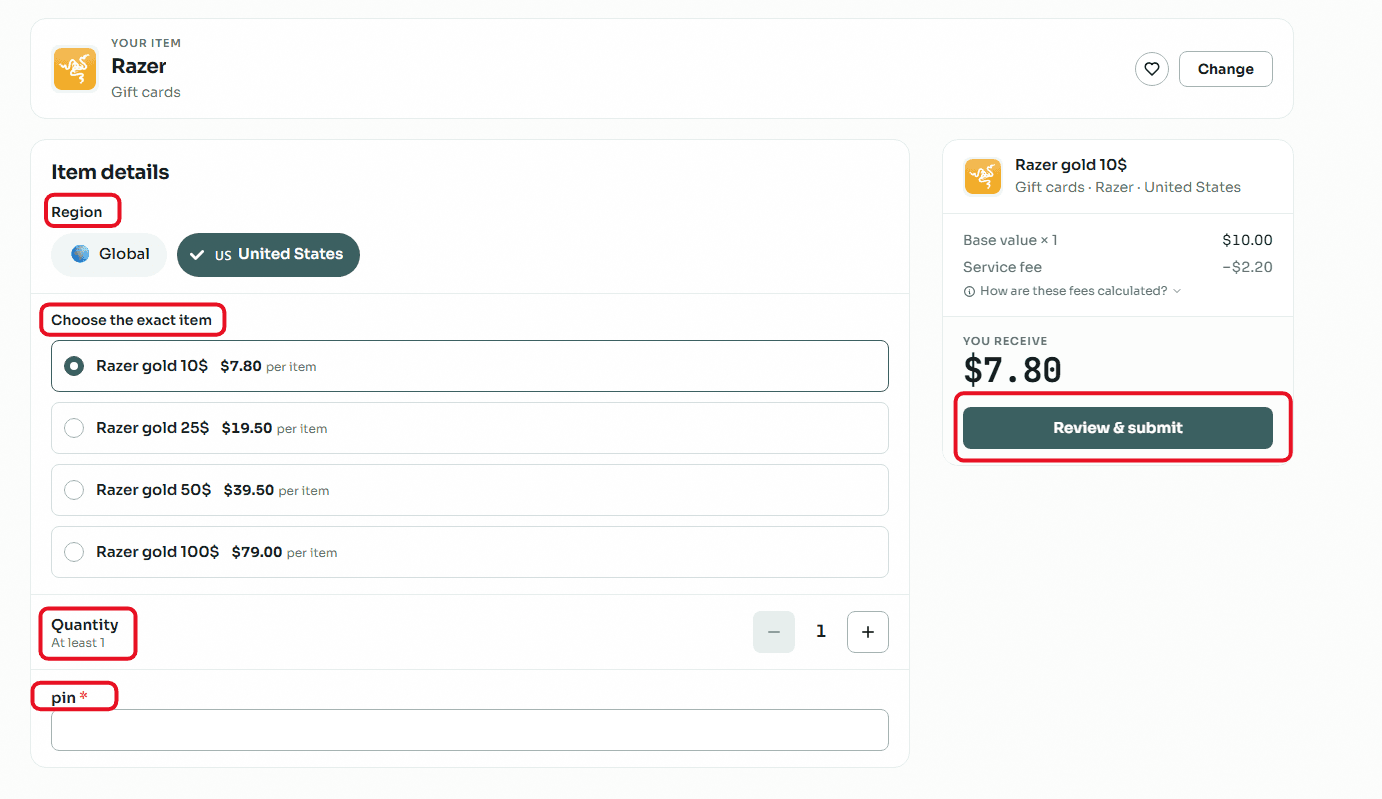
Task: Click the "Gift cards" subtitle under Razer
Action: pos(146,92)
